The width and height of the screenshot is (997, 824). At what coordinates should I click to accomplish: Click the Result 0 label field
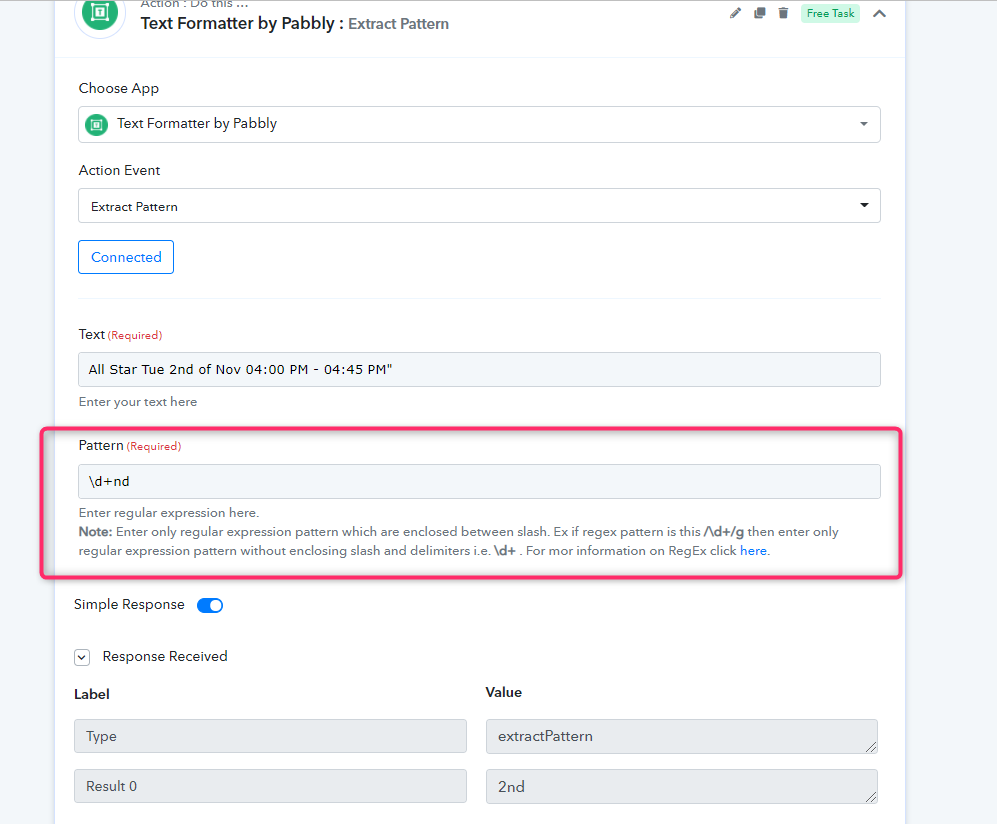tap(270, 786)
